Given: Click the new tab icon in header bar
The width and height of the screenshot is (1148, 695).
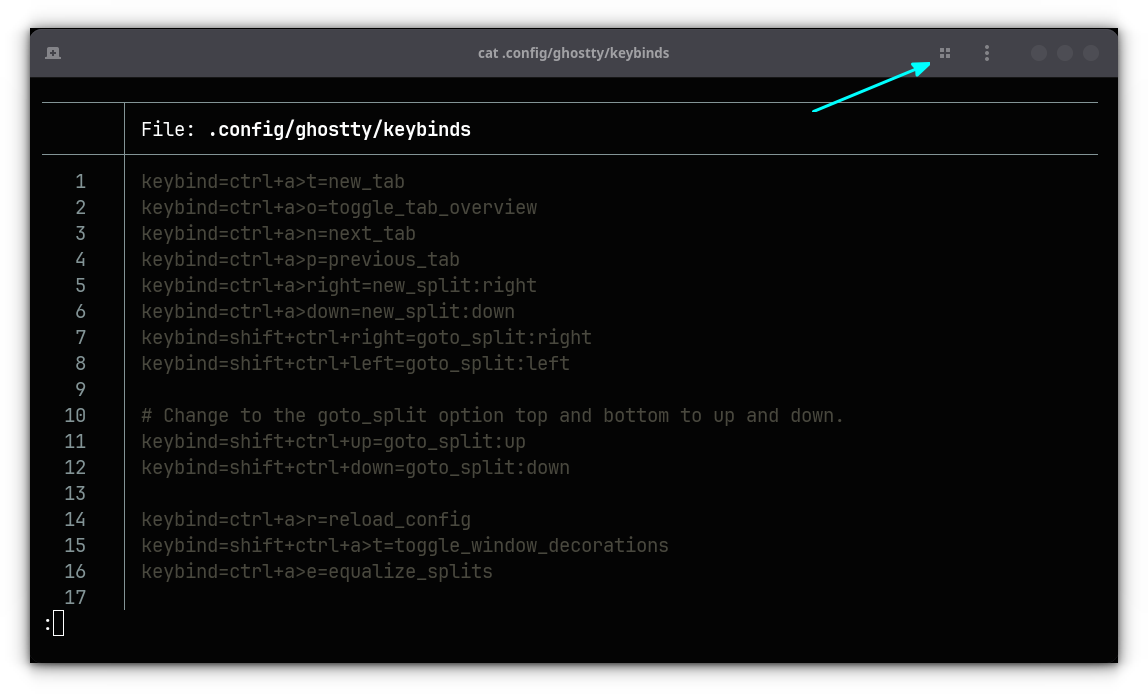Looking at the screenshot, I should [53, 53].
